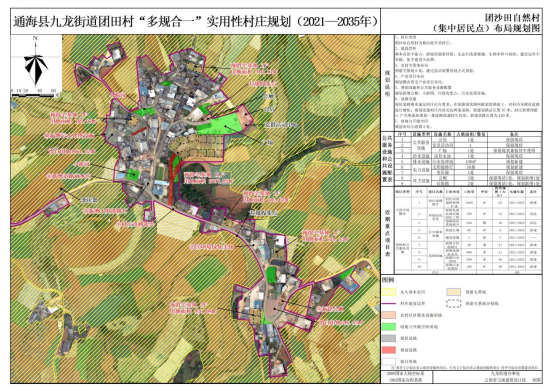The image size is (553, 391).
Task: Click the green open space legend swatch
Action: [389, 326]
